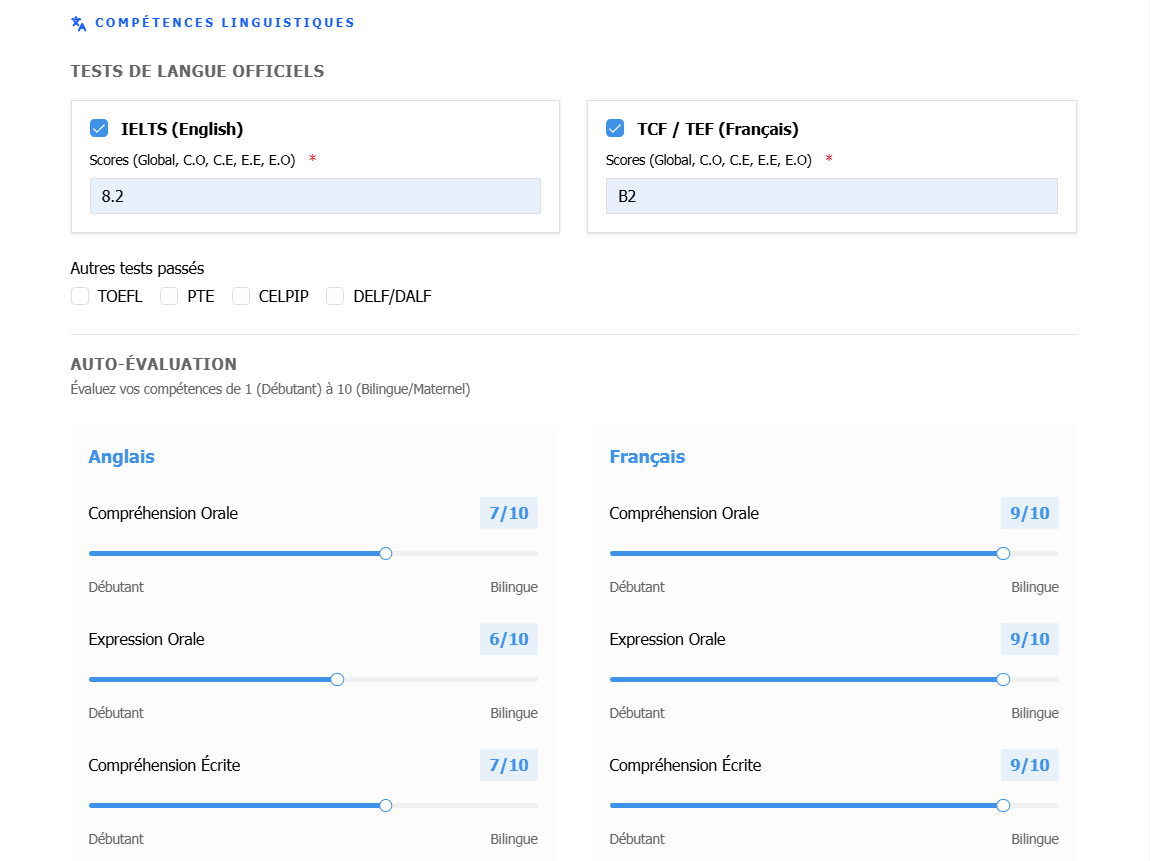Image resolution: width=1150 pixels, height=861 pixels.
Task: Focus the IELTS scores field showing 8.2
Action: coord(315,196)
